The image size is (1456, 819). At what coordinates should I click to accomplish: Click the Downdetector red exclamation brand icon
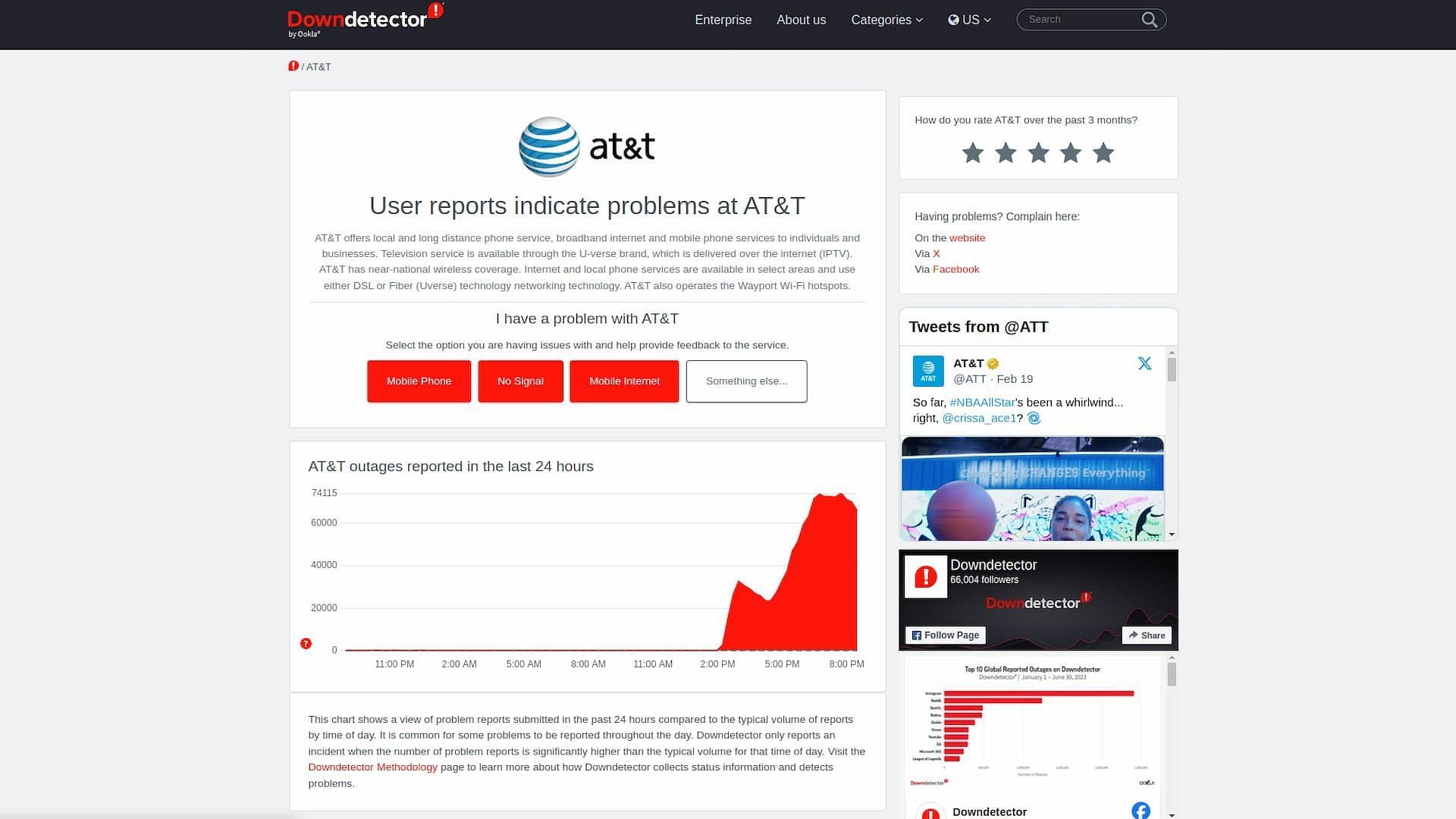436,11
